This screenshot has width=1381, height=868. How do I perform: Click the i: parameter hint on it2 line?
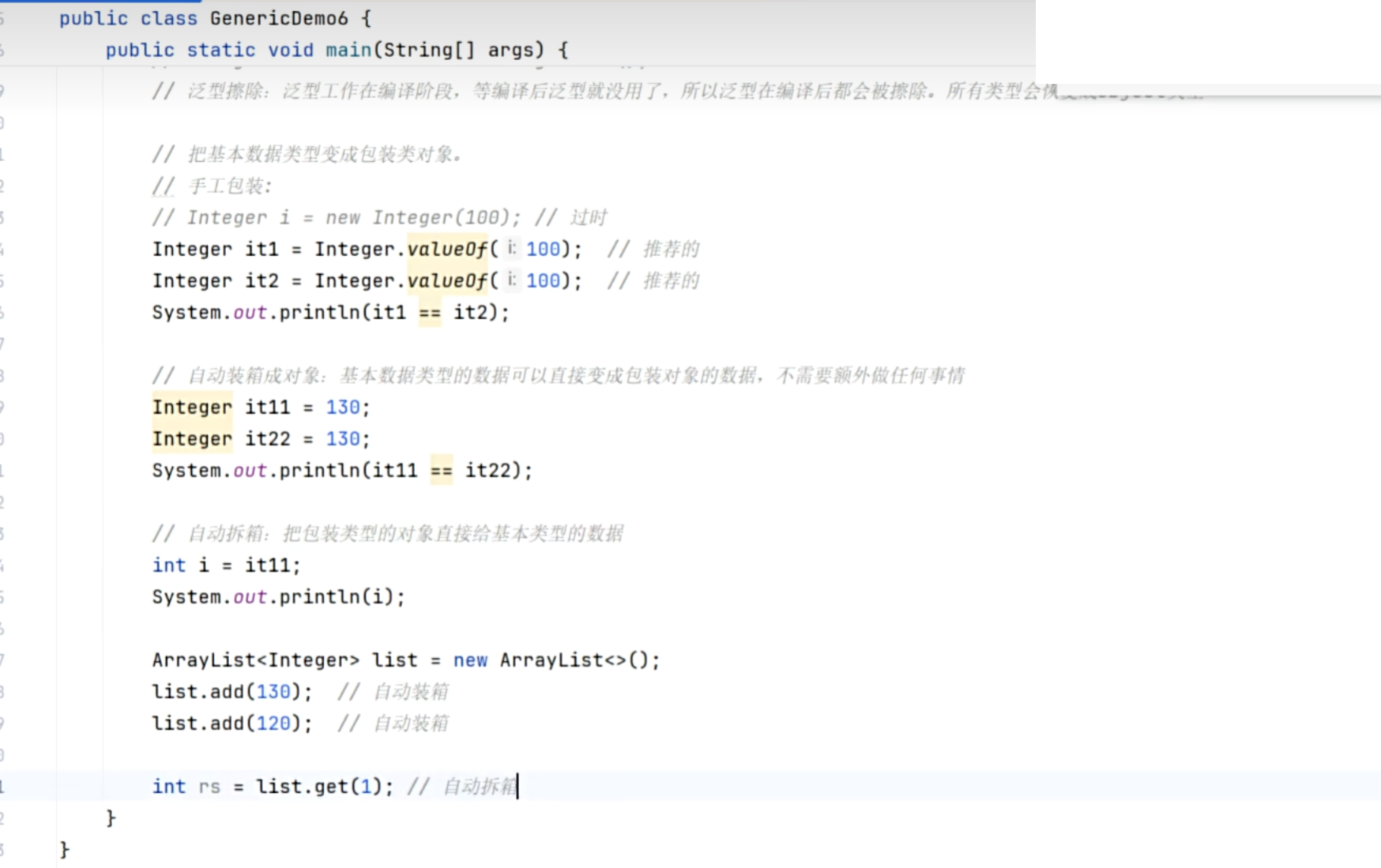tap(512, 280)
